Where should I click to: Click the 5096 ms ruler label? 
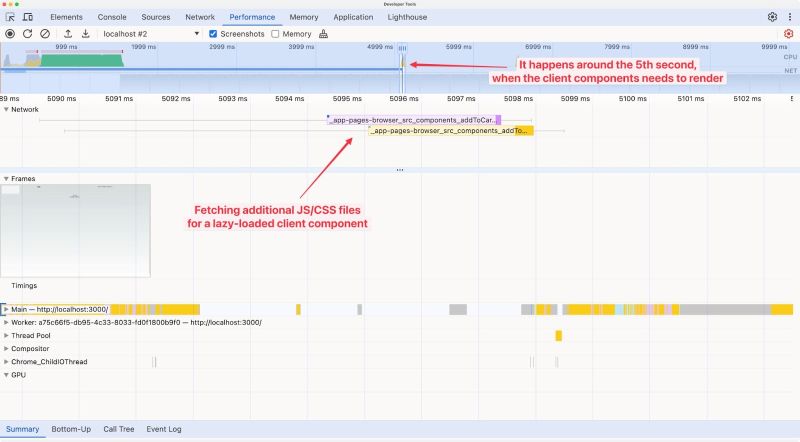pyautogui.click(x=404, y=99)
